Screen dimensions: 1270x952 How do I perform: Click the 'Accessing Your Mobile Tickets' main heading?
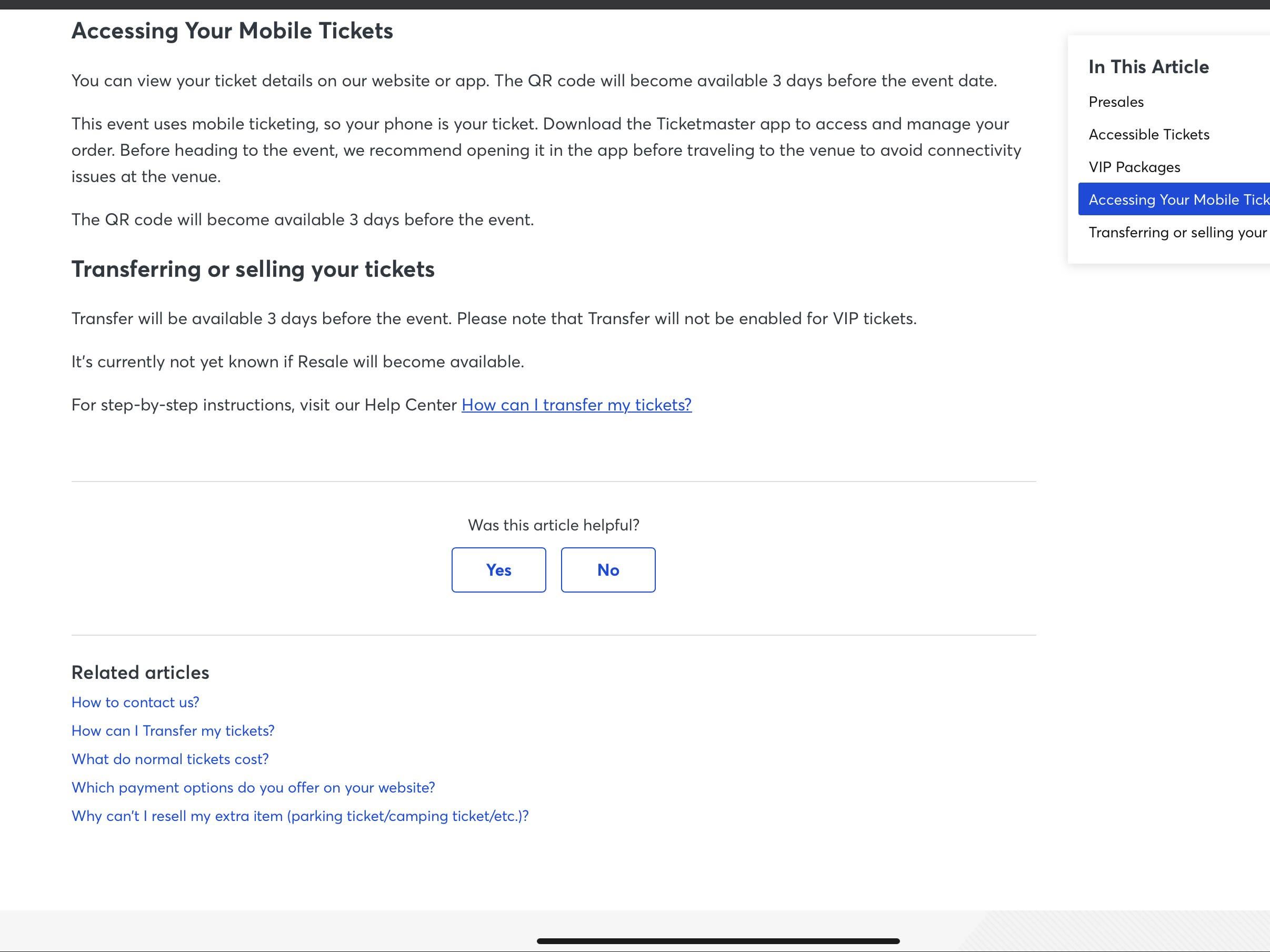(x=232, y=31)
